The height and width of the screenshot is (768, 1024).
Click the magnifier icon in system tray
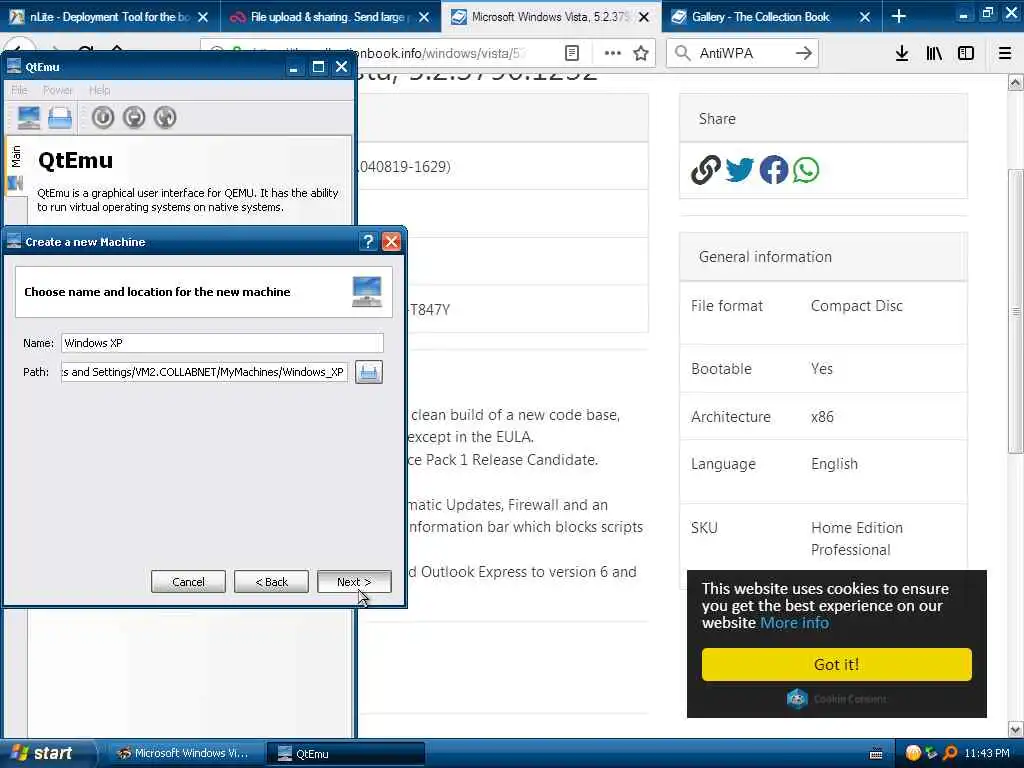tap(950, 754)
